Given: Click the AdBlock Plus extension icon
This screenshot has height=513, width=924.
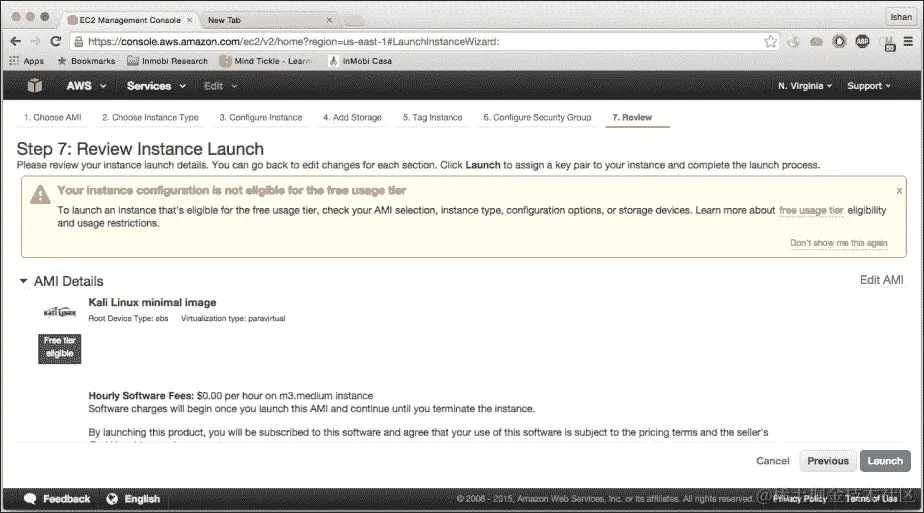Looking at the screenshot, I should (862, 41).
